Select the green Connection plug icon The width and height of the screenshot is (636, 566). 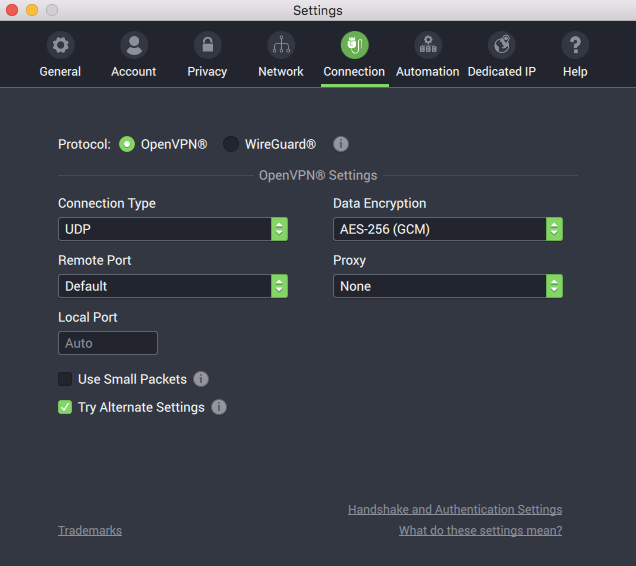click(x=355, y=45)
